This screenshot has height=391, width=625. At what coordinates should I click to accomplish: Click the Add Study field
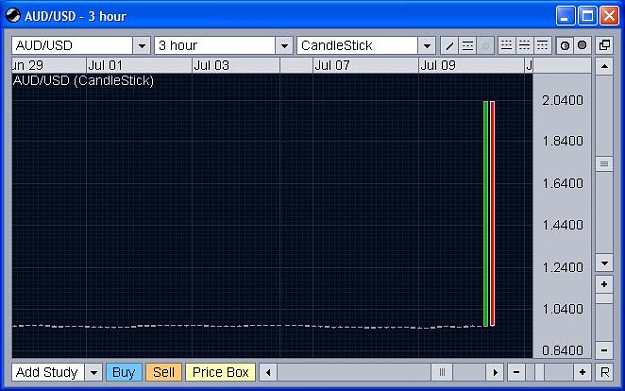48,373
